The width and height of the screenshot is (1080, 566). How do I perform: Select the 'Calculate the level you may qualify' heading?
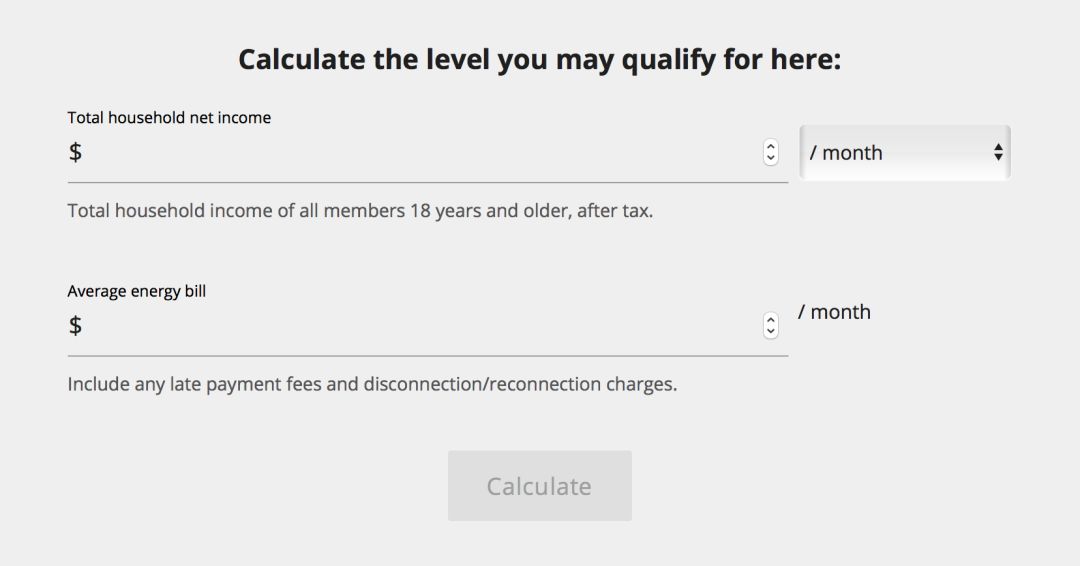pyautogui.click(x=539, y=60)
